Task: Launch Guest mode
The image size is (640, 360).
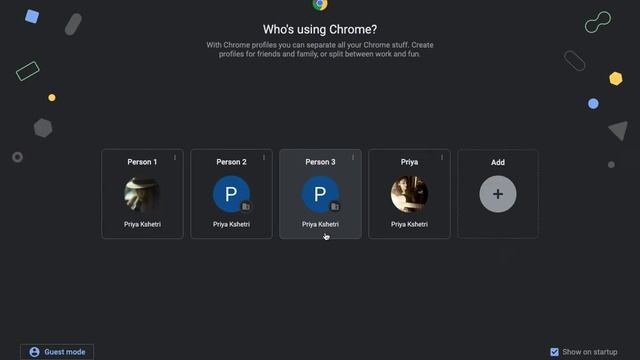Action: pos(57,352)
